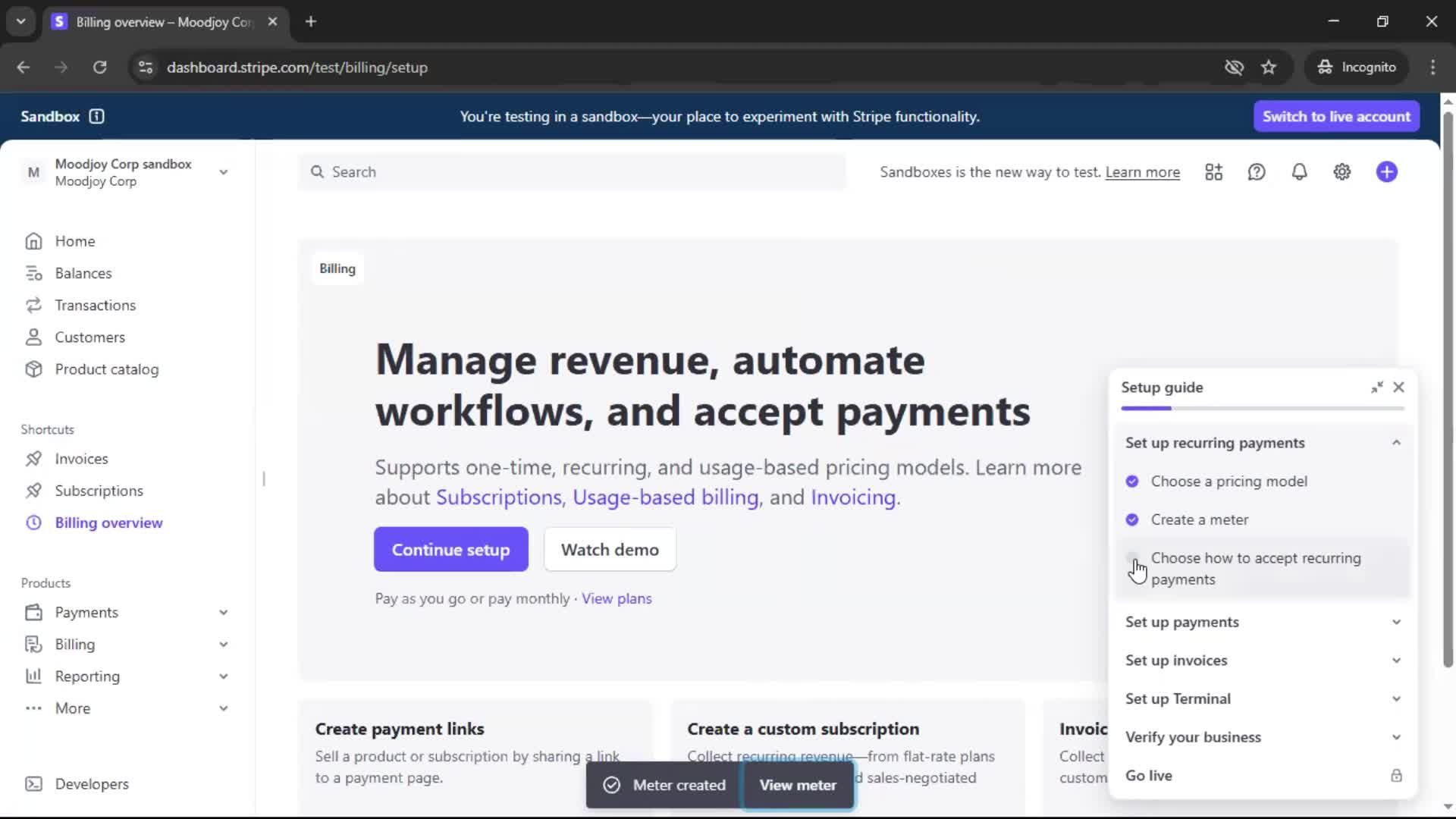This screenshot has width=1456, height=819.
Task: Click the Choose a pricing model checkmark
Action: (1132, 482)
